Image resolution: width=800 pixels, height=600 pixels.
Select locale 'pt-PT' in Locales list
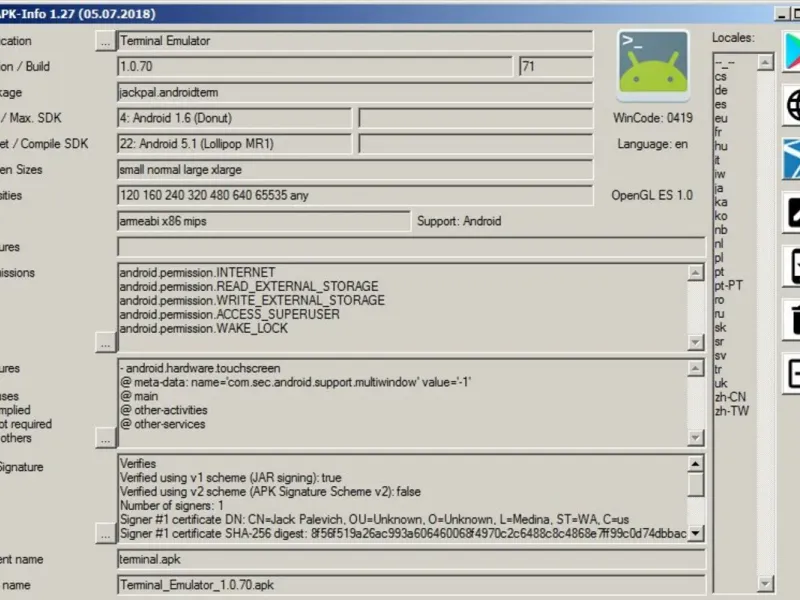pyautogui.click(x=729, y=286)
